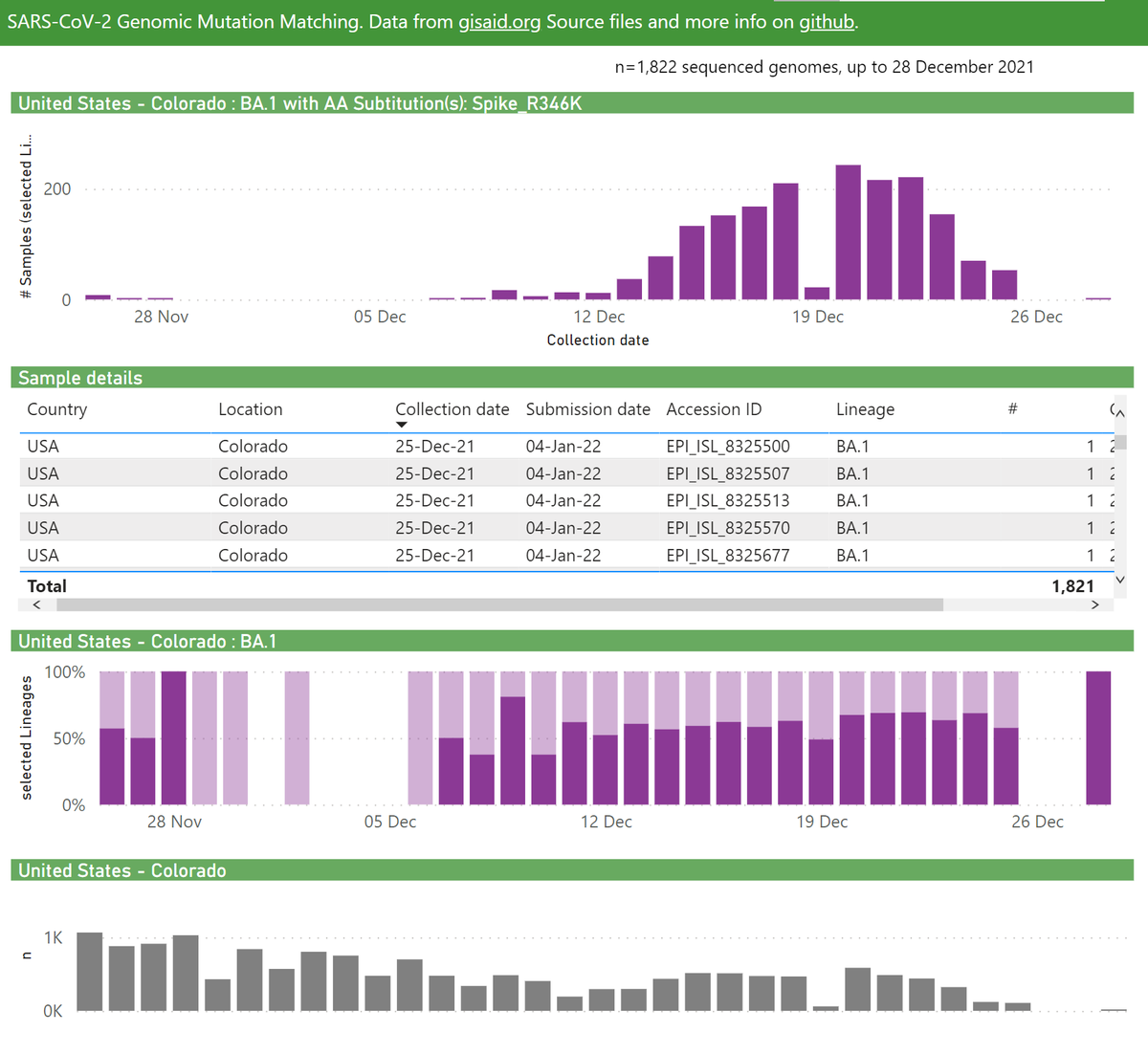Open the github link in header
The height and width of the screenshot is (1054, 1148).
click(x=827, y=21)
